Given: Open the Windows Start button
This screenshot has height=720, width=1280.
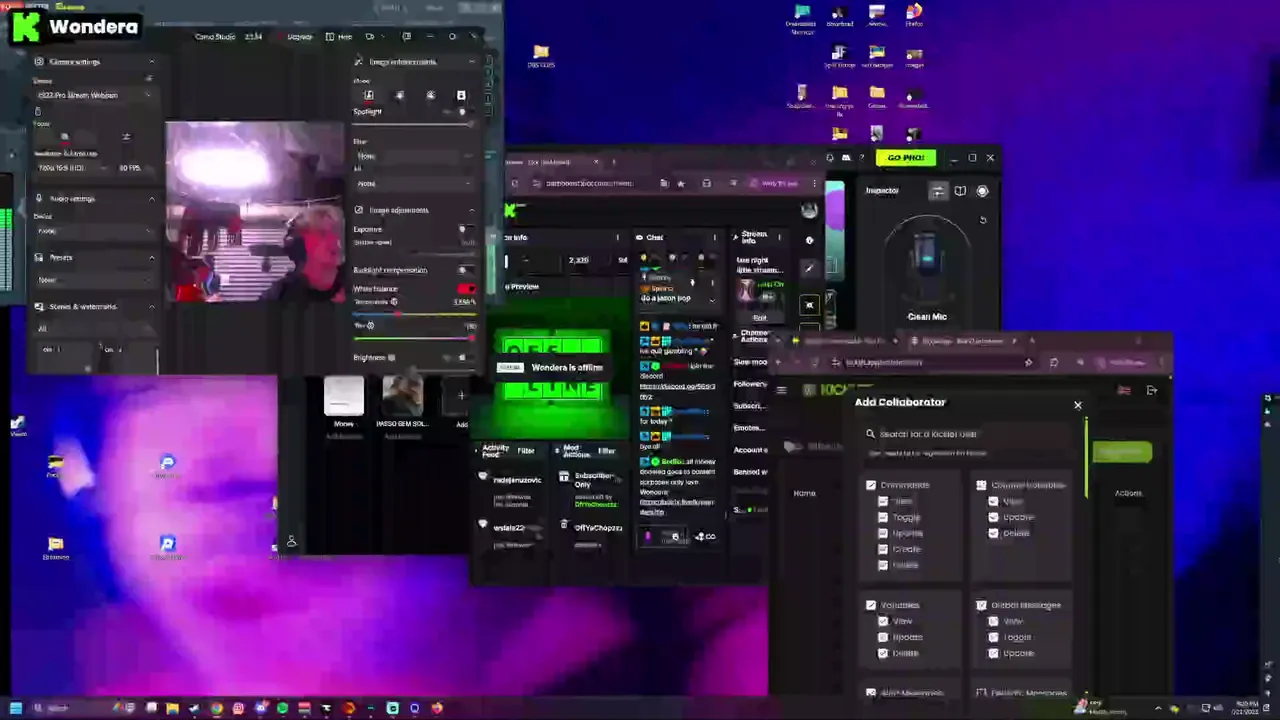Looking at the screenshot, I should (16, 708).
